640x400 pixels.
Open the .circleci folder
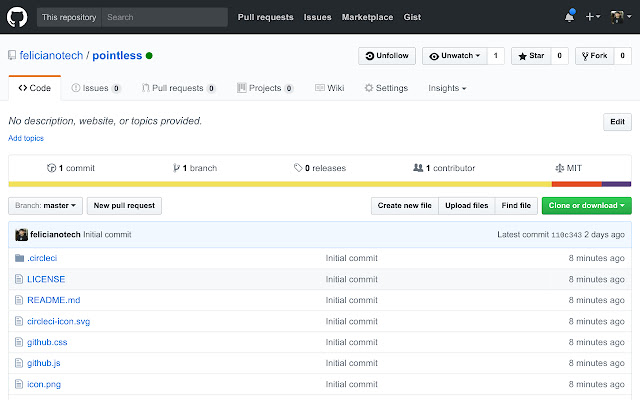(42, 258)
